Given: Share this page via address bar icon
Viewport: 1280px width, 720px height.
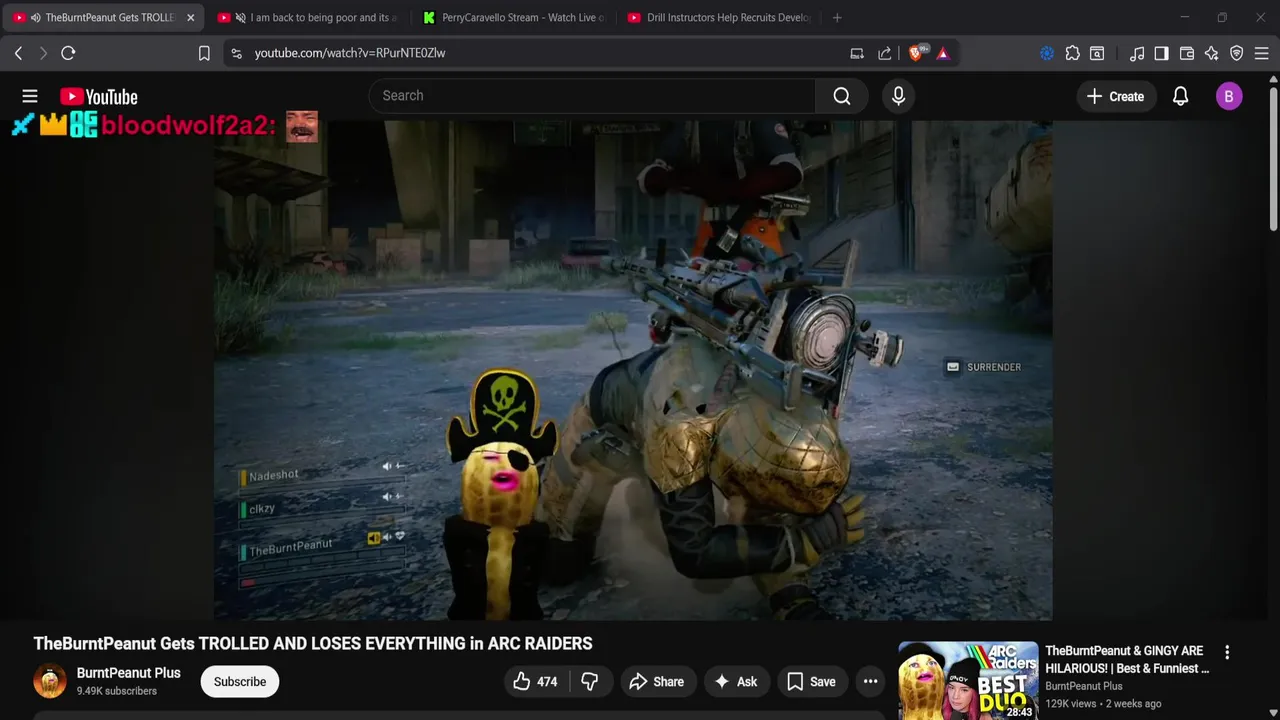Looking at the screenshot, I should (x=885, y=53).
